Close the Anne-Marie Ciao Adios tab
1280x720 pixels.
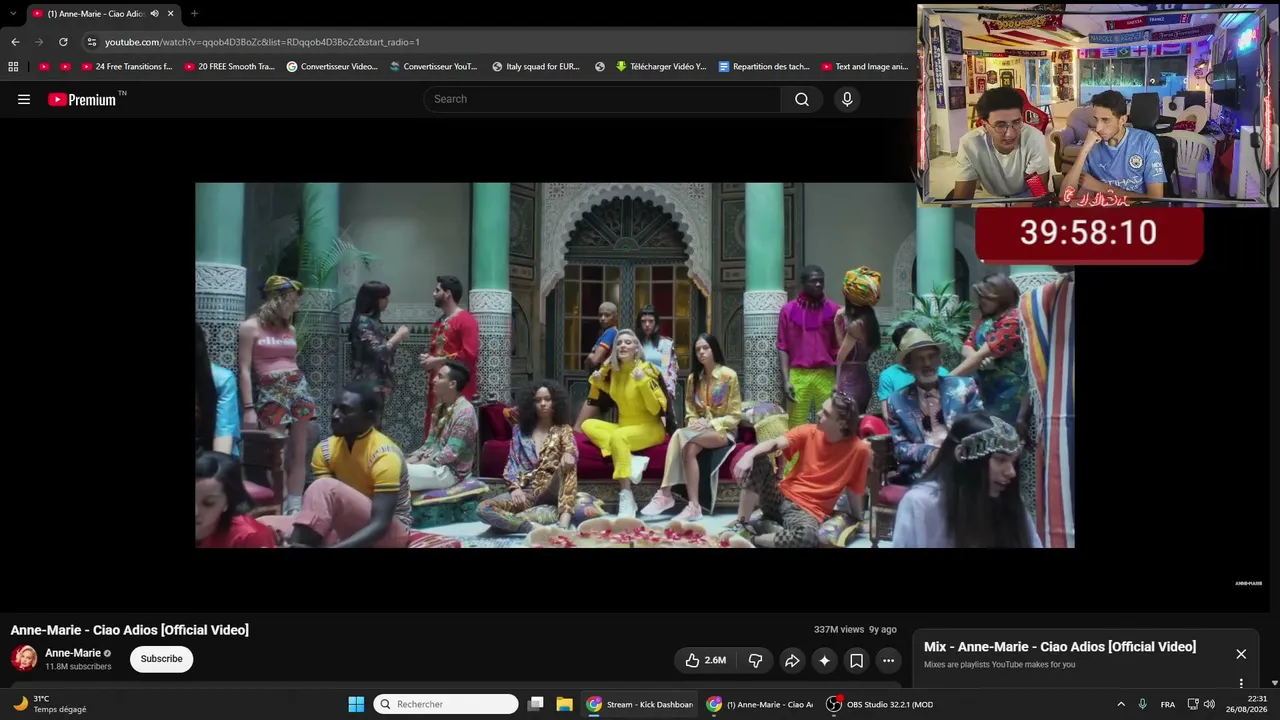[171, 14]
